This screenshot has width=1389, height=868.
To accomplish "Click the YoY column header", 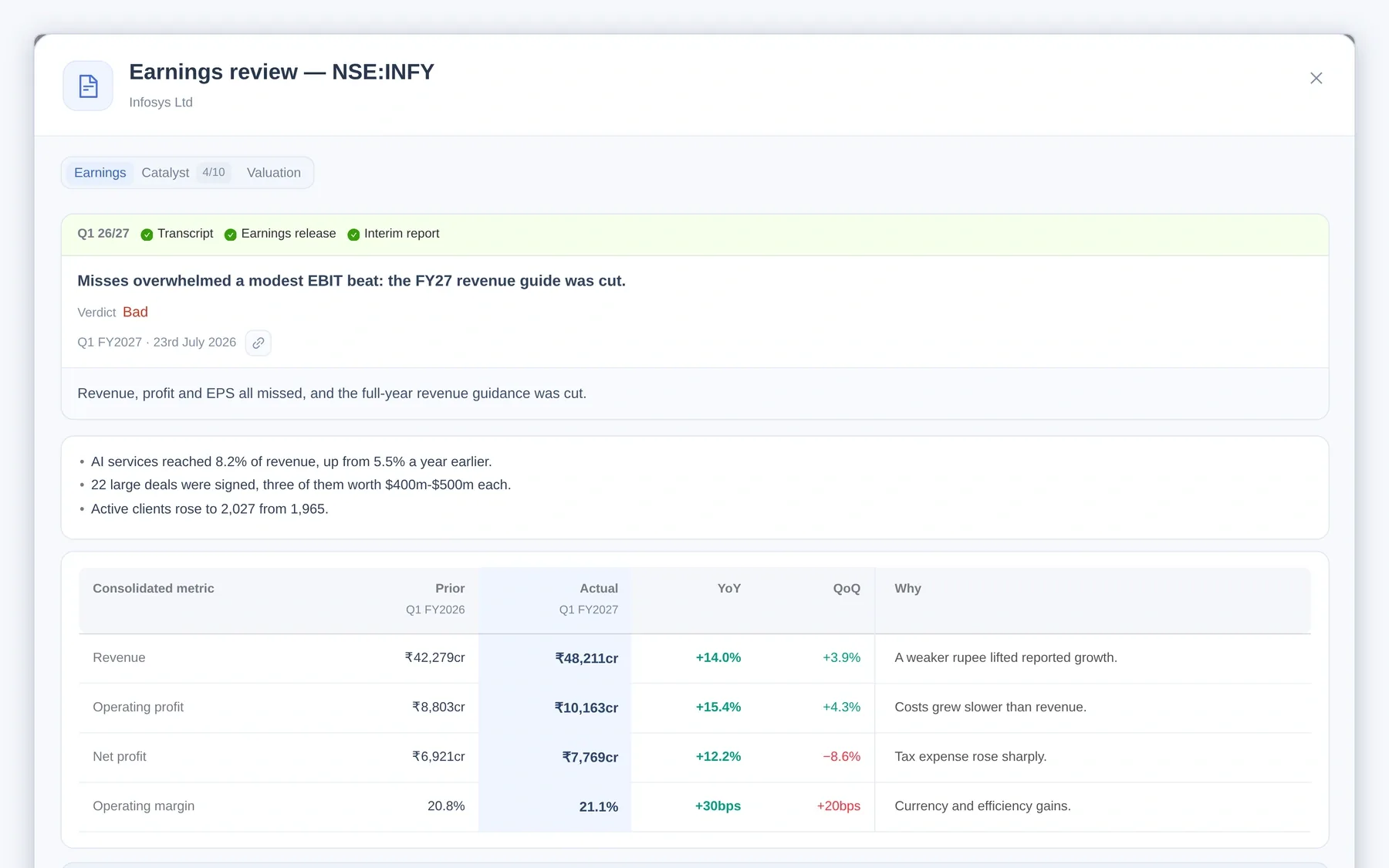I will click(x=728, y=589).
